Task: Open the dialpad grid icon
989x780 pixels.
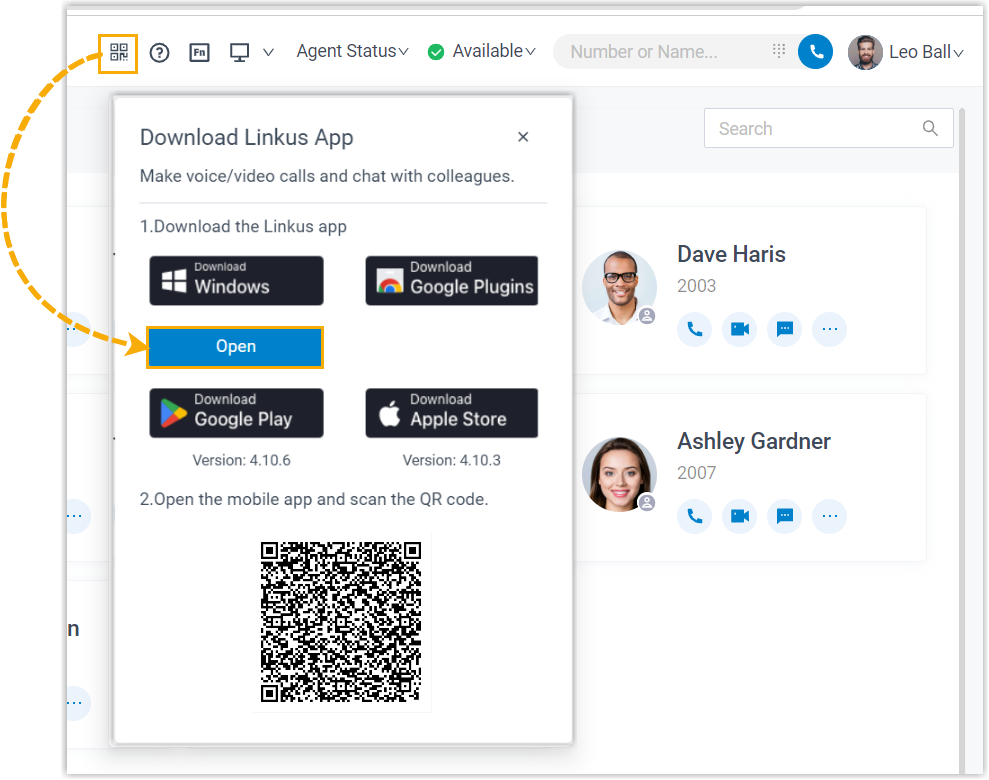Action: click(x=779, y=52)
